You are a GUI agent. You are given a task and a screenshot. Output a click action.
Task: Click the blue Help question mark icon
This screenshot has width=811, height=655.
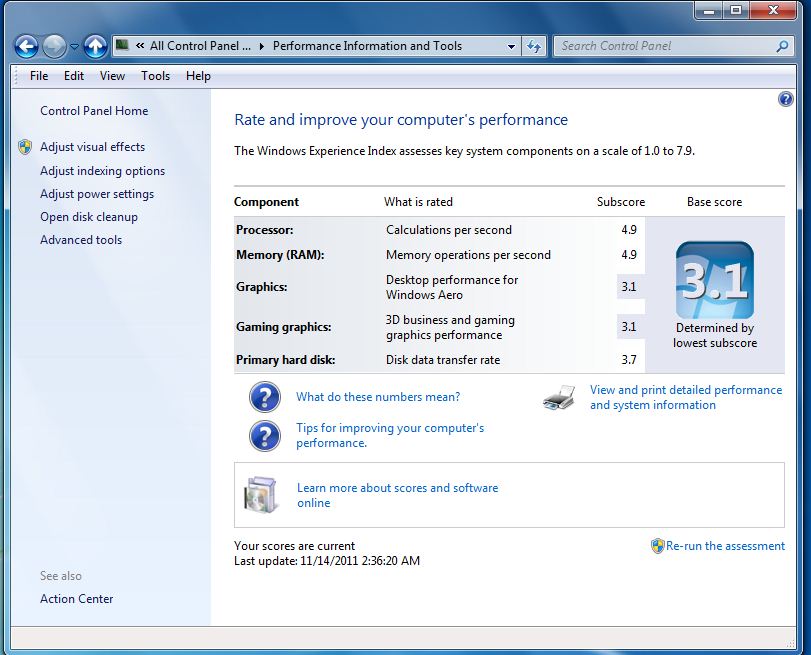coord(785,99)
